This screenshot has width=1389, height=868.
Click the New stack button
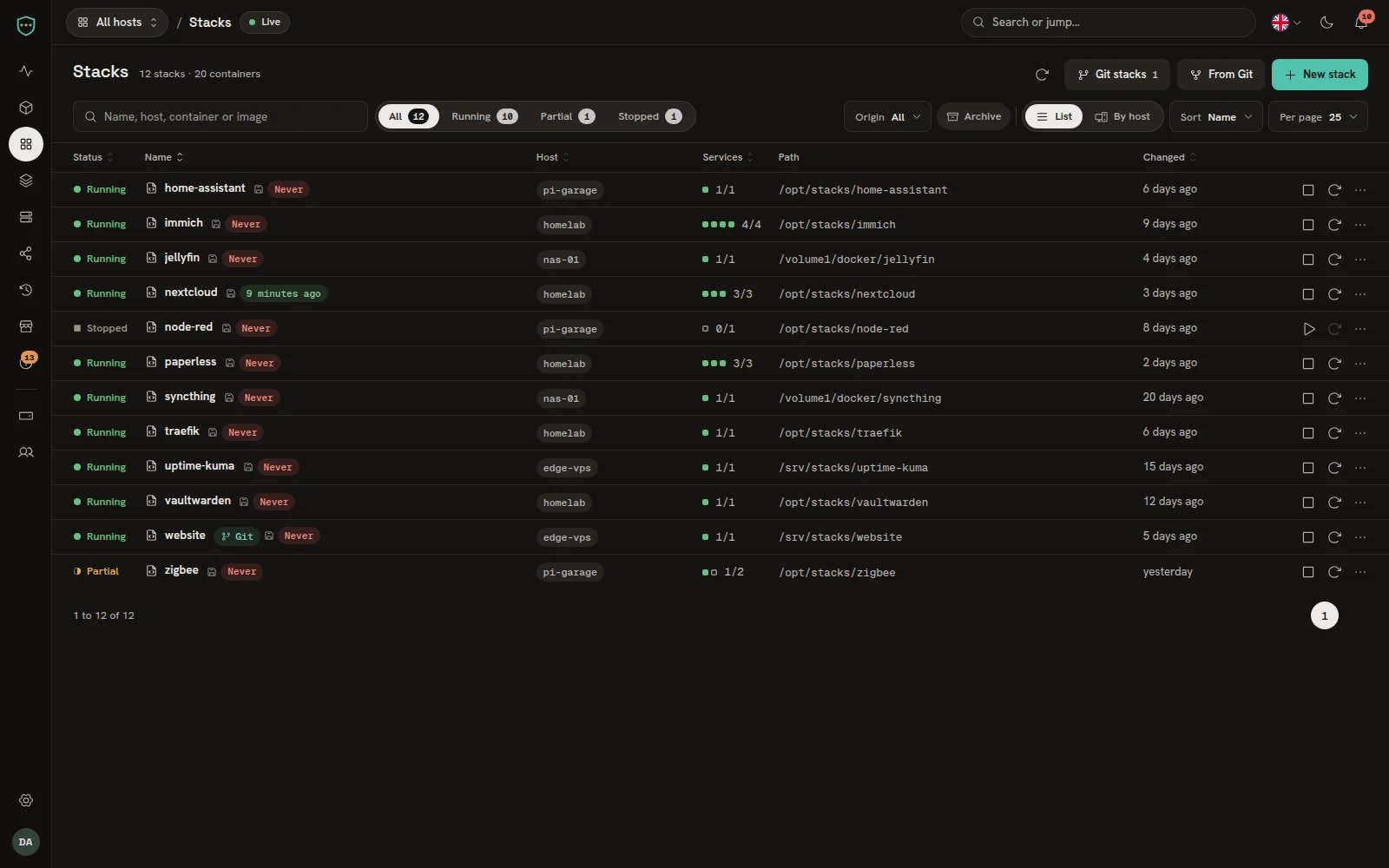(x=1320, y=75)
